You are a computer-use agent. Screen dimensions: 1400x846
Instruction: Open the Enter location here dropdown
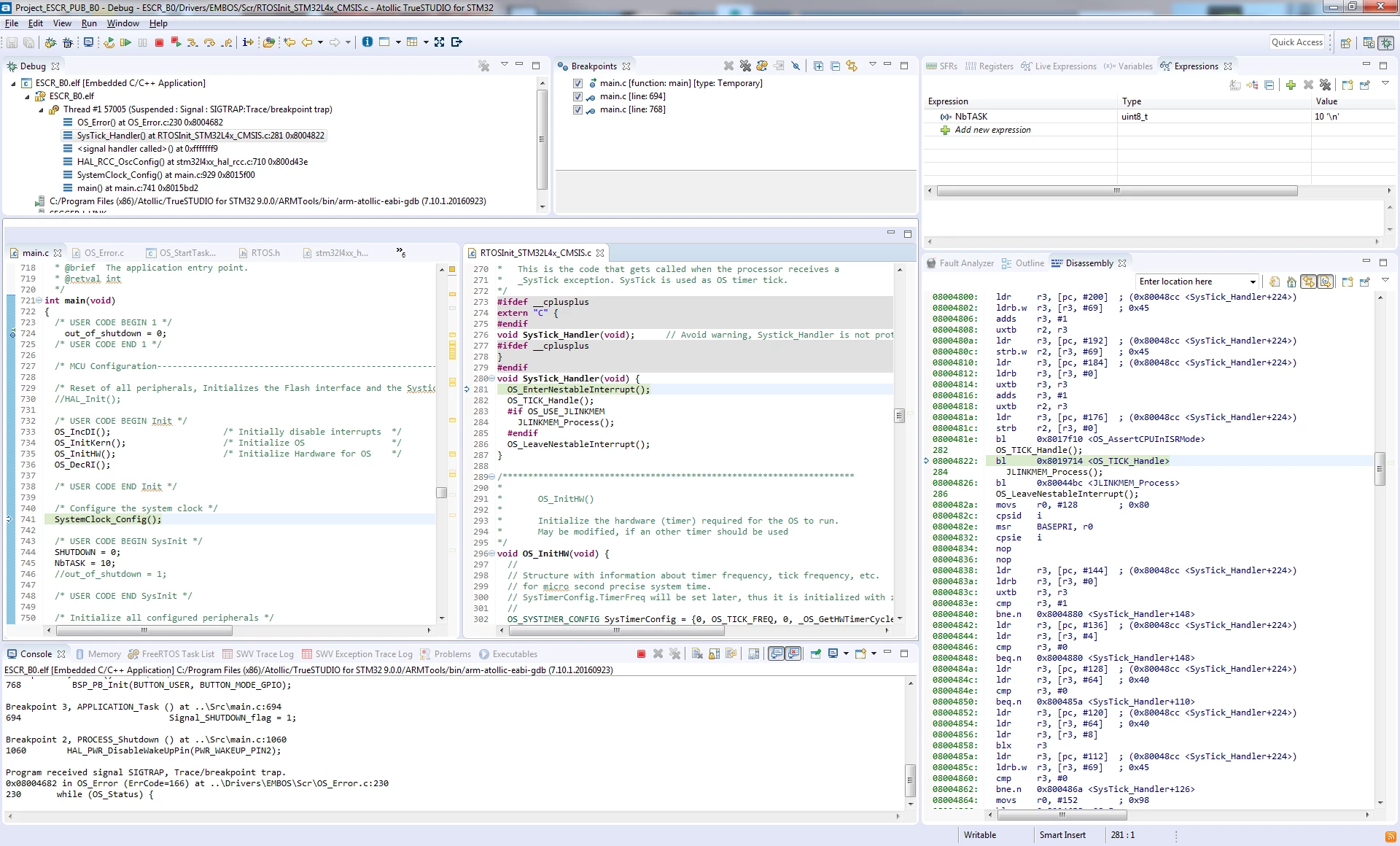click(x=1253, y=282)
